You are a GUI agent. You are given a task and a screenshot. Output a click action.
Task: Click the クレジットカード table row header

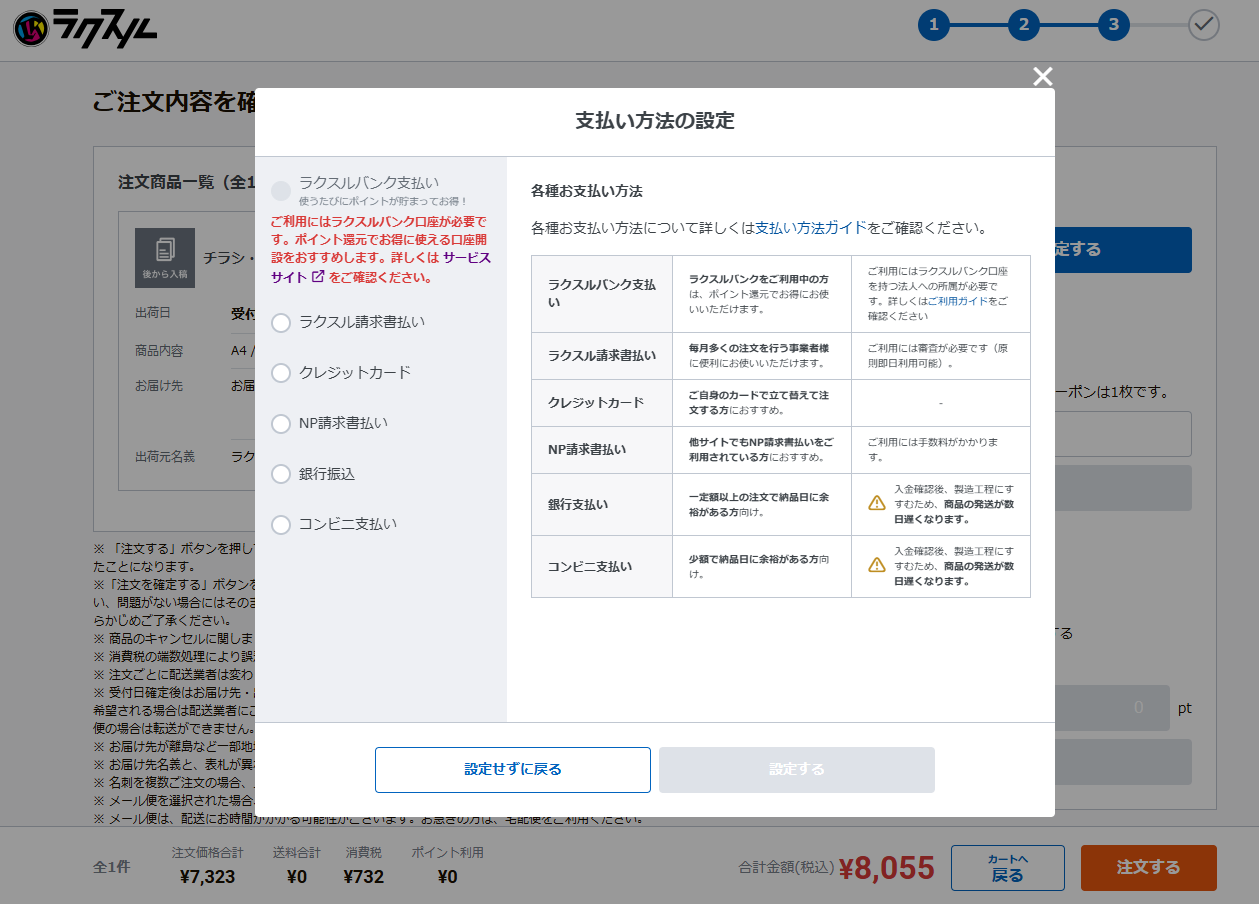point(602,403)
